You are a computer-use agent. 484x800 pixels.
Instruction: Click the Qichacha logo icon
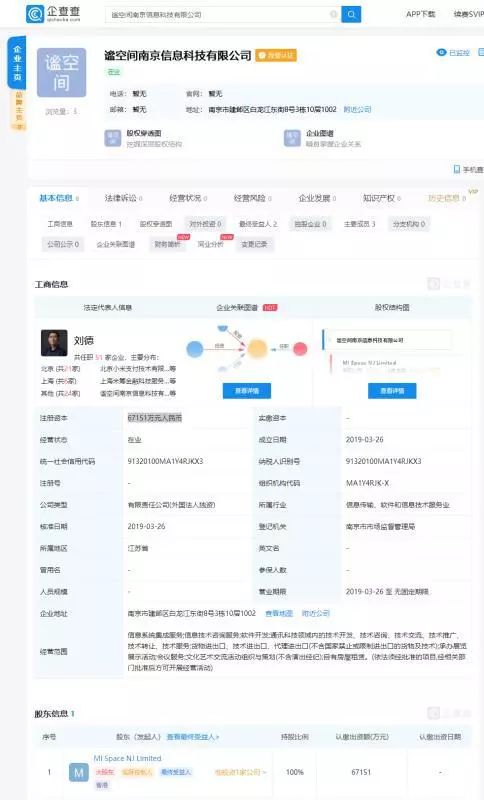[x=35, y=14]
